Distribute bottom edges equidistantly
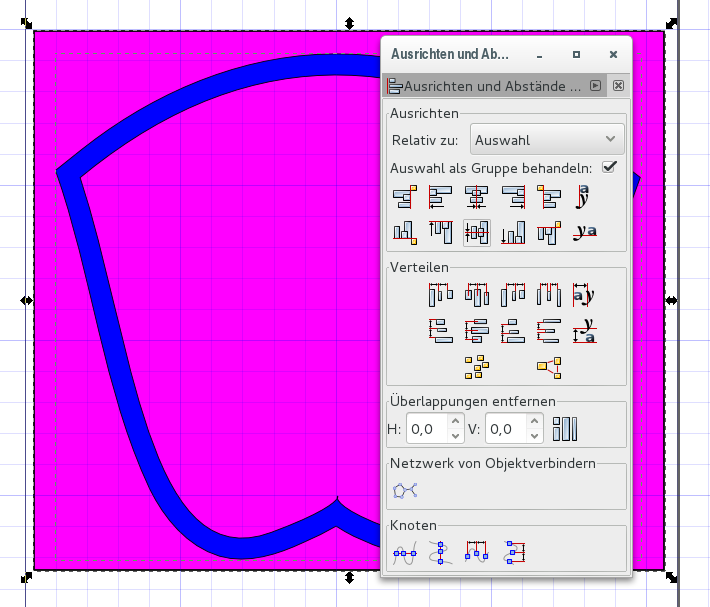This screenshot has width=710, height=607. pos(513,331)
